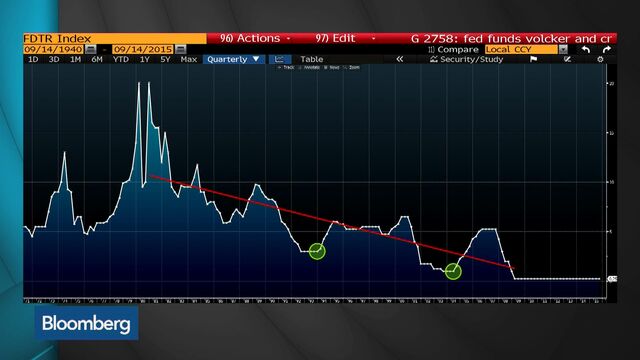The image size is (640, 360).
Task: Select the Zoom option above chart
Action: point(352,67)
